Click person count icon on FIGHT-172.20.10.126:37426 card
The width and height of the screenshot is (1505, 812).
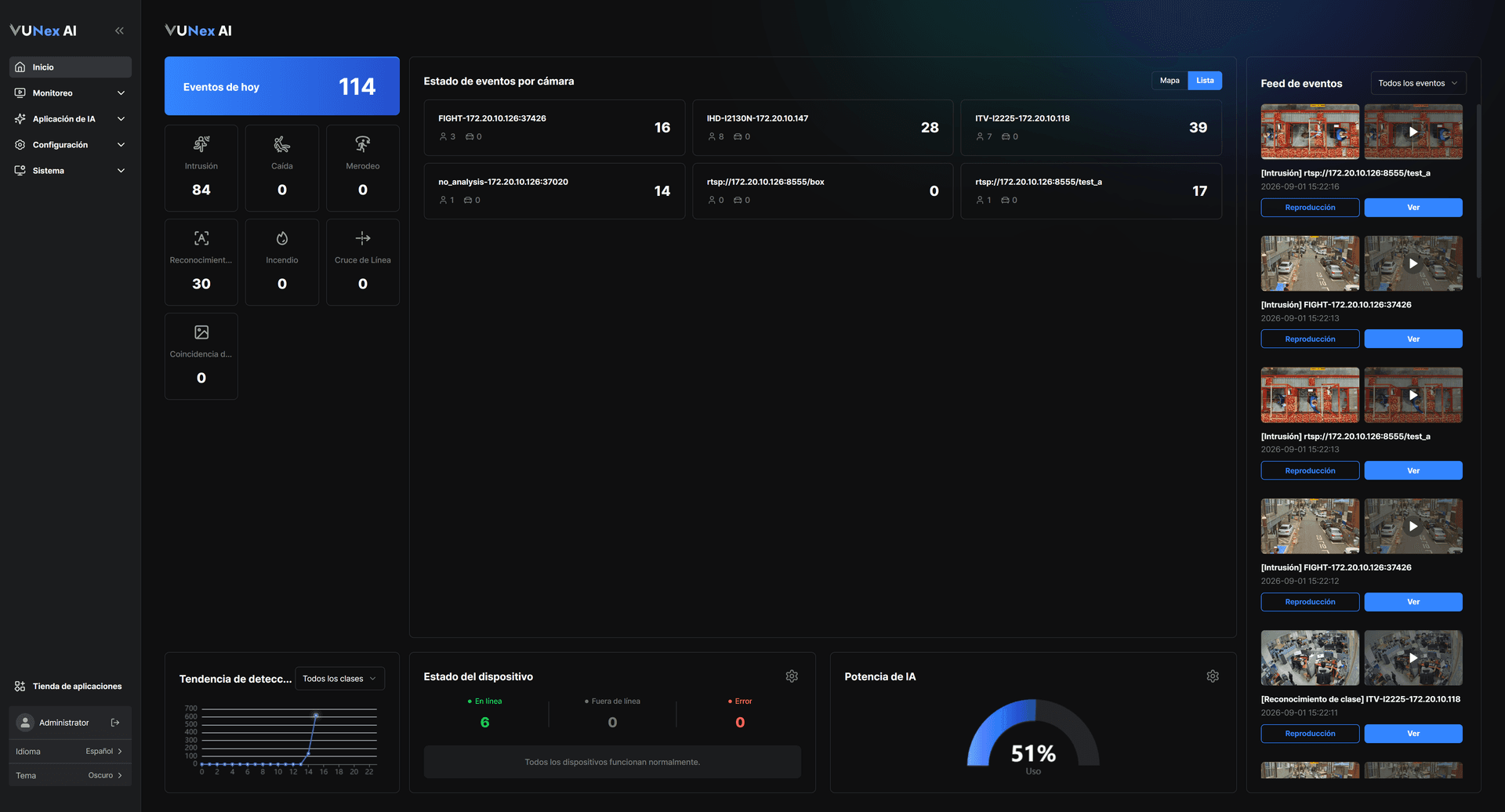point(443,137)
